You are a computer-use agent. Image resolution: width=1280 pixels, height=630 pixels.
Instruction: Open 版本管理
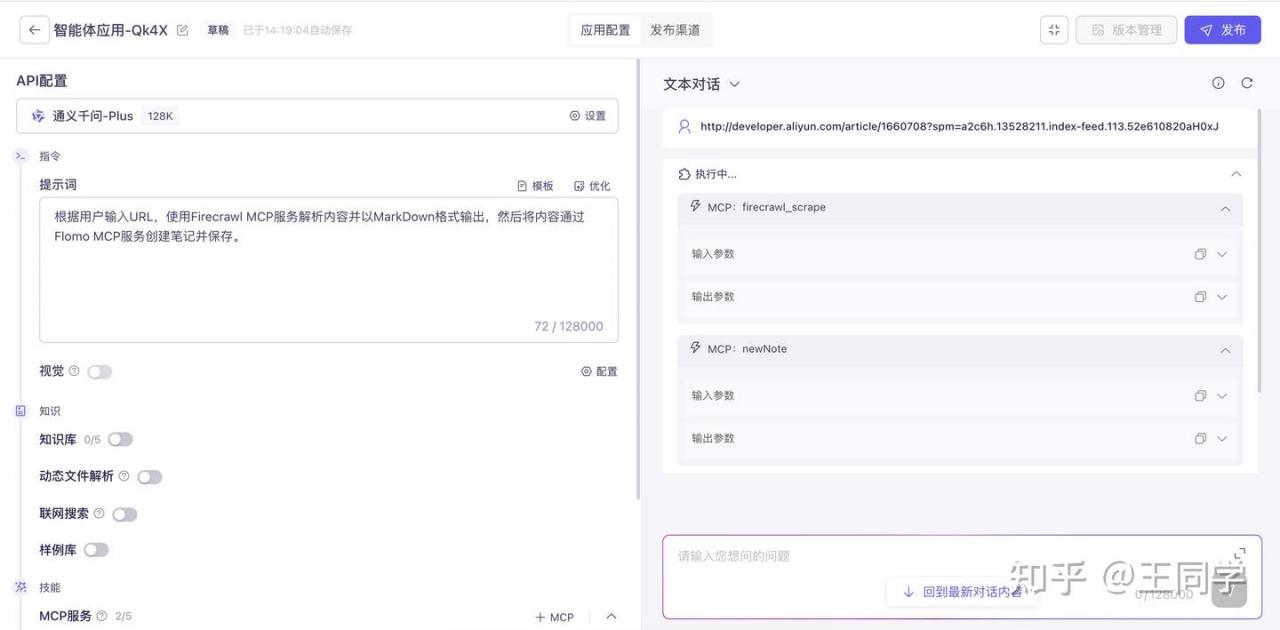click(1126, 30)
